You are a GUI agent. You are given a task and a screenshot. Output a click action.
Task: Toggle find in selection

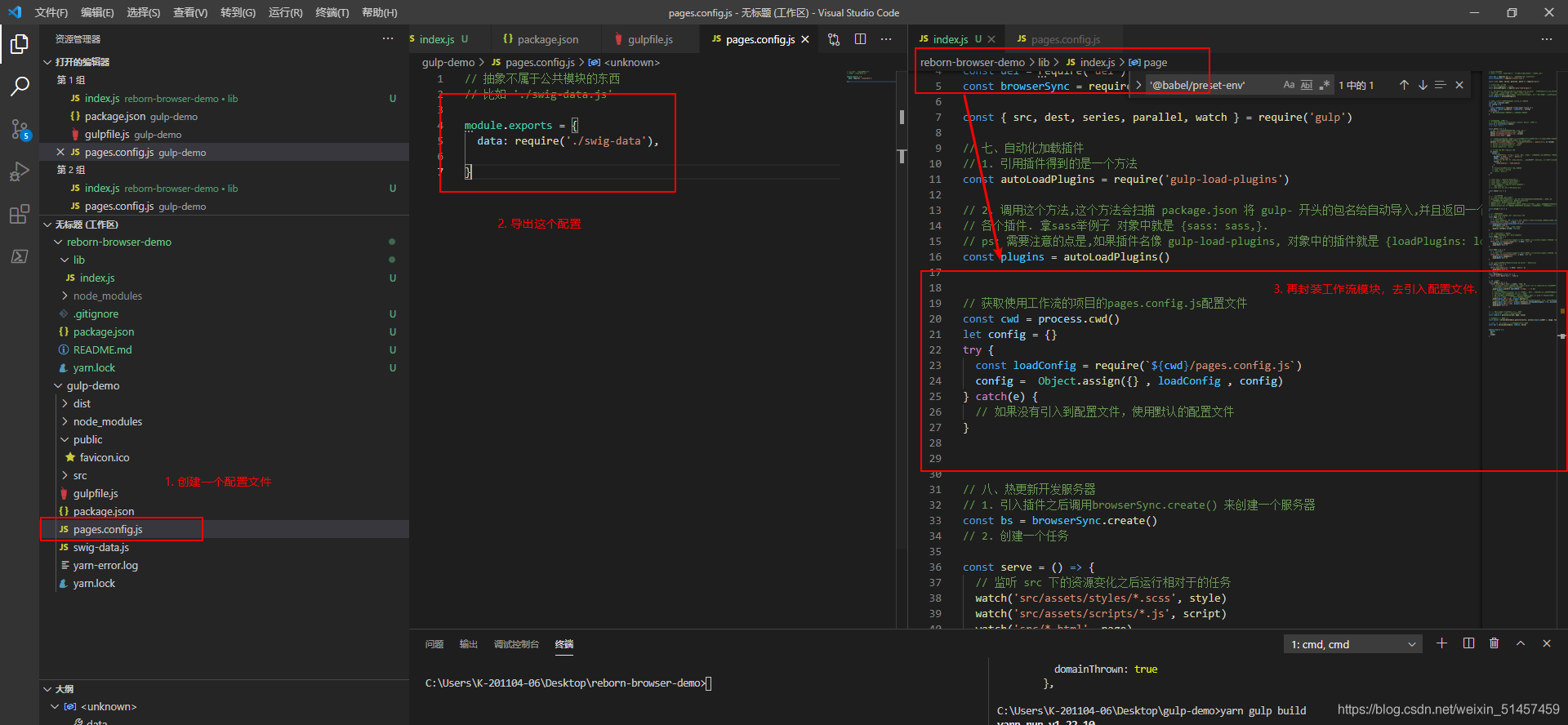1441,85
